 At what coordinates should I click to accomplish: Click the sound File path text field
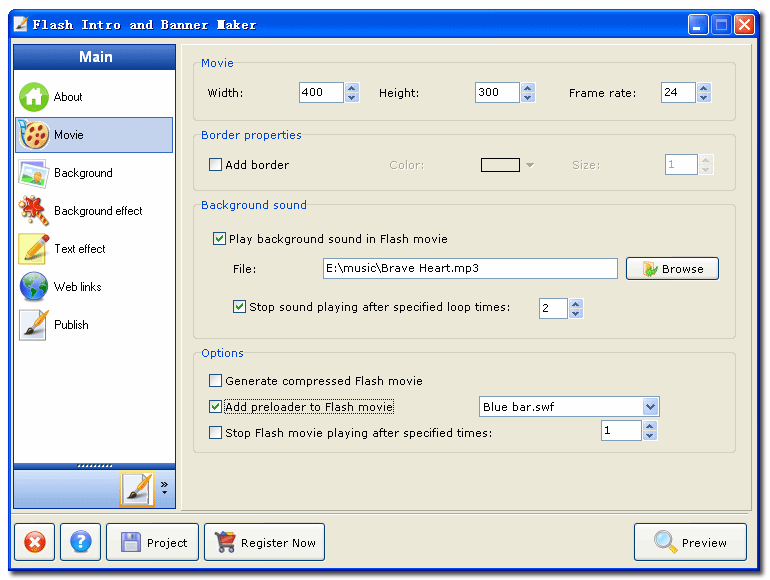[x=470, y=268]
